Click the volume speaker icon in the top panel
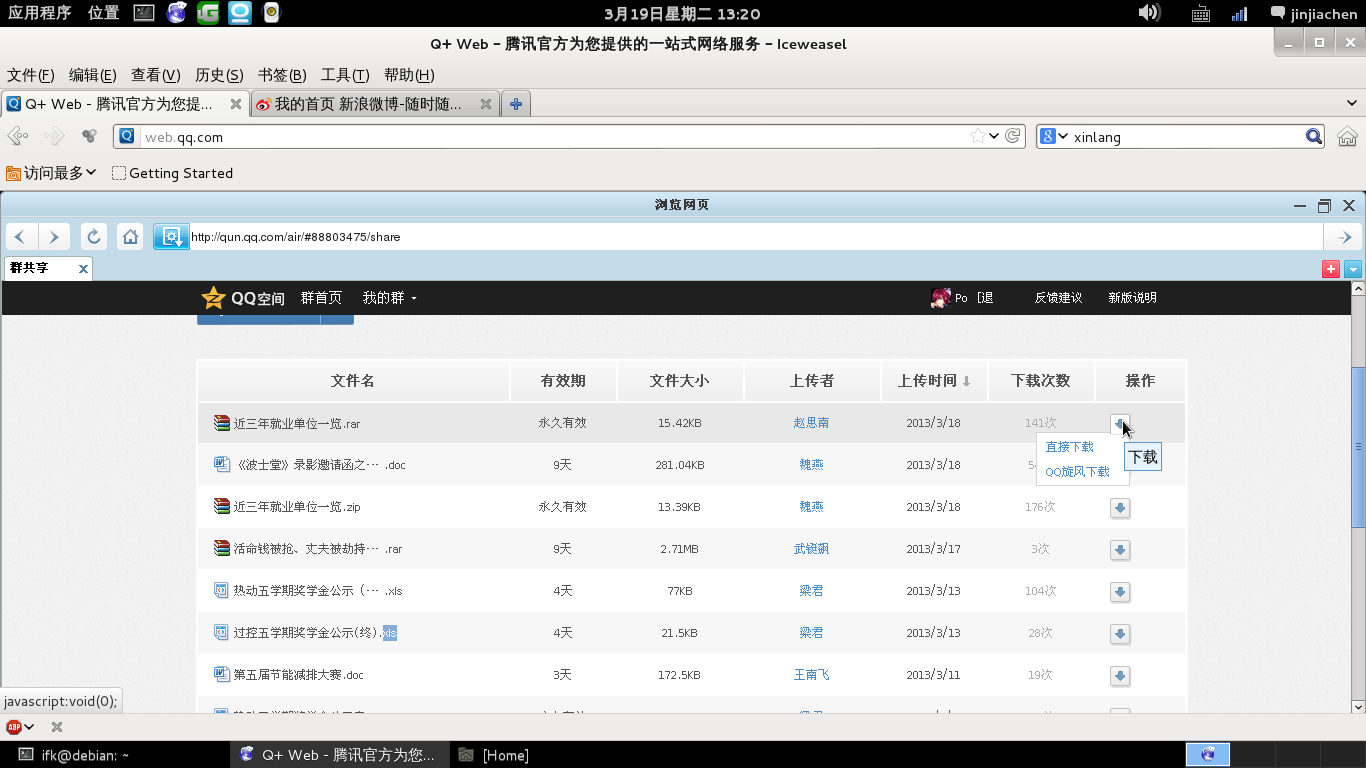Screen dimensions: 1366x768 (1149, 13)
